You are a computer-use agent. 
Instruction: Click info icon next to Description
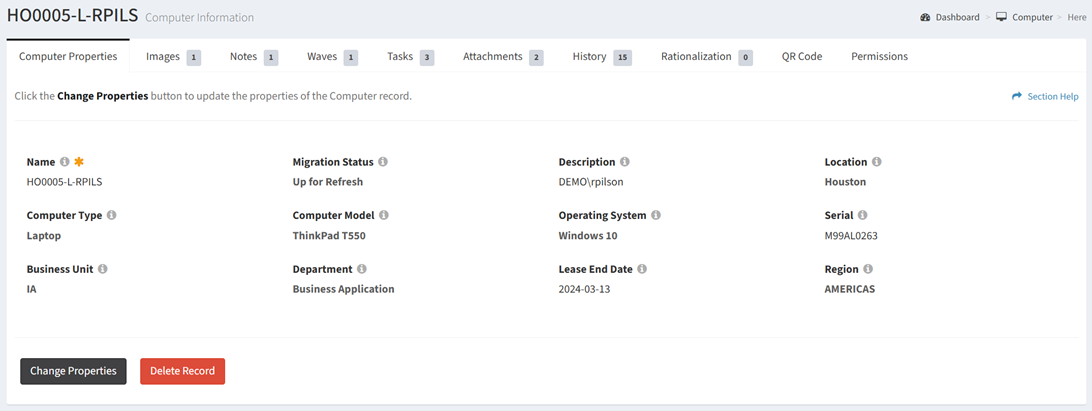click(625, 162)
